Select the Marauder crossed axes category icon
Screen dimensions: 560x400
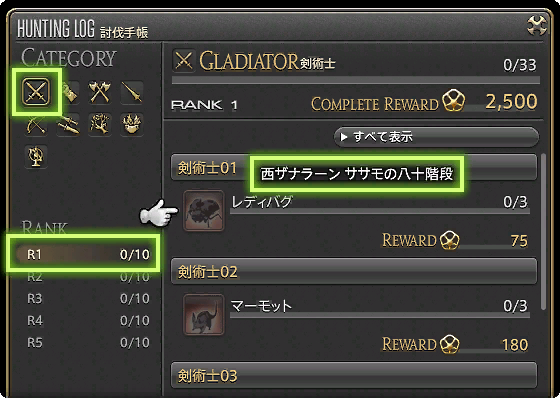(100, 92)
